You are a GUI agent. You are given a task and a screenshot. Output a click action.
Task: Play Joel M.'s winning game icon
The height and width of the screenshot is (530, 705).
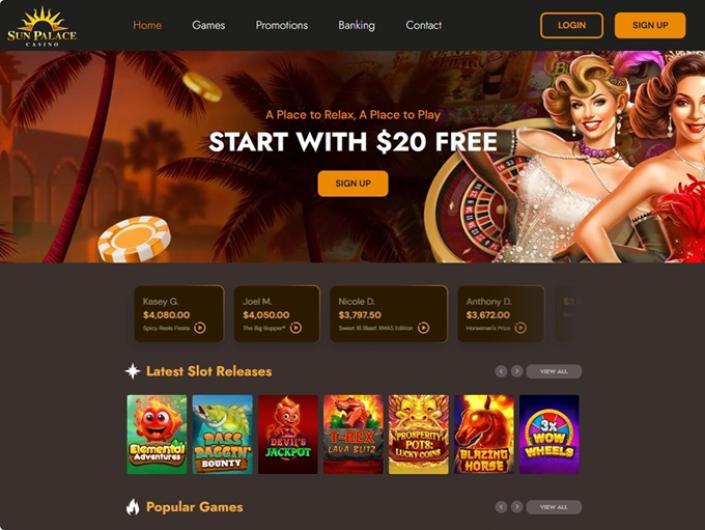point(296,328)
